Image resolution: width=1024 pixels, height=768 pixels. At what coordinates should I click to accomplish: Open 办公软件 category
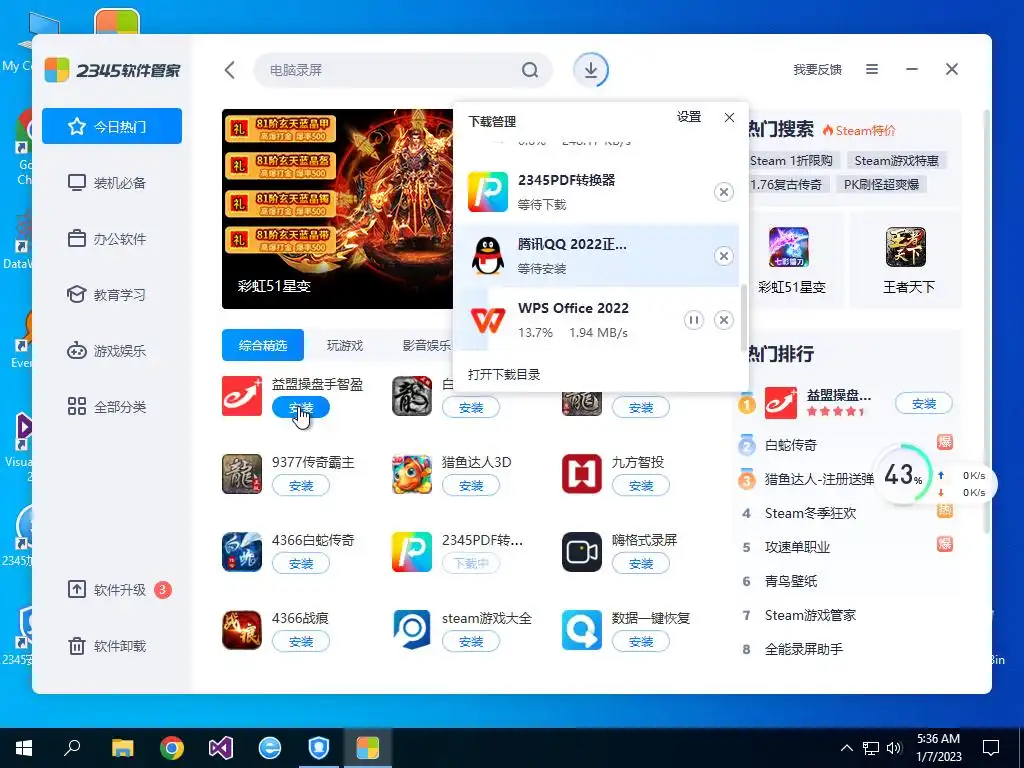112,238
